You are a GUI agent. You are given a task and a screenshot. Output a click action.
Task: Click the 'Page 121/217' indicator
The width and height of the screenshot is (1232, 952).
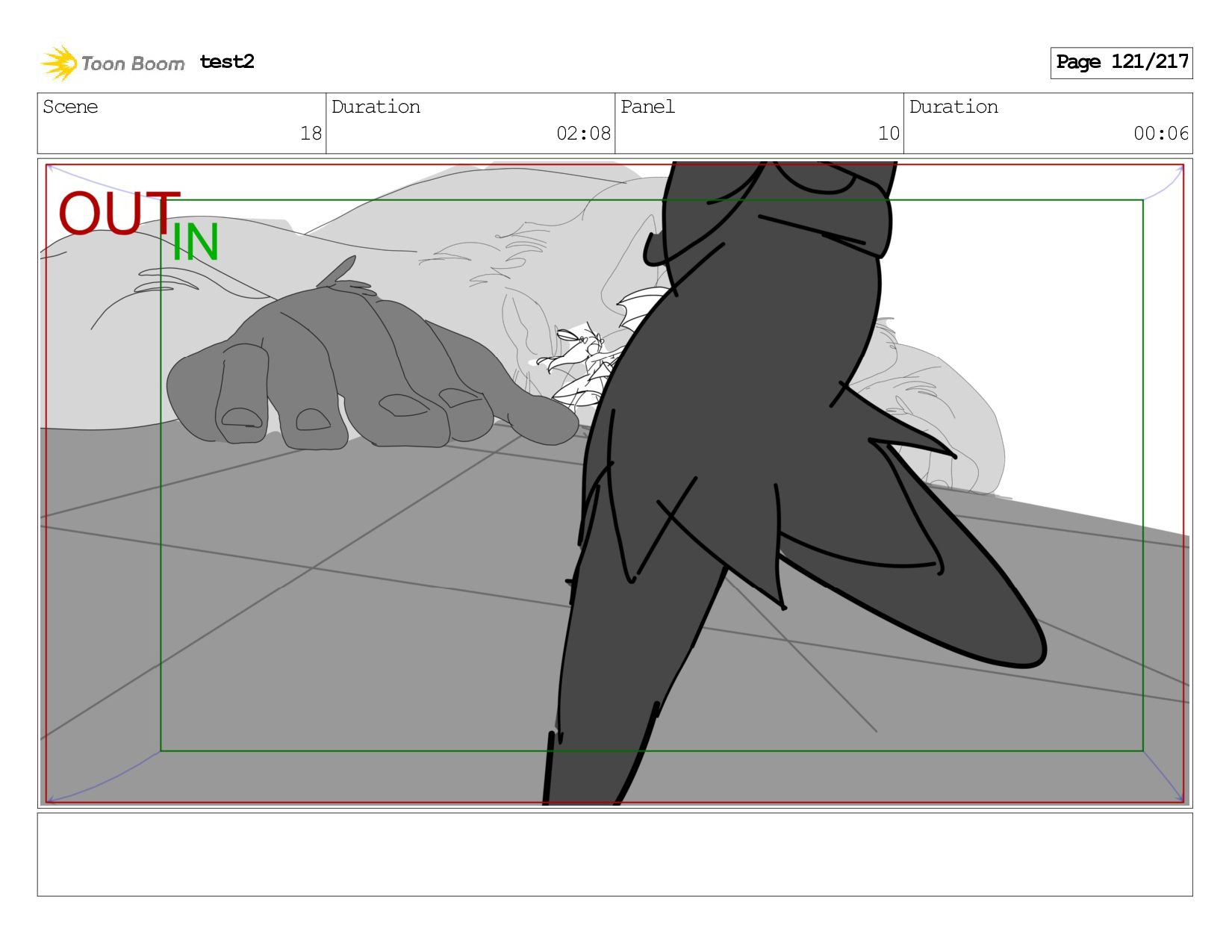click(x=1121, y=63)
